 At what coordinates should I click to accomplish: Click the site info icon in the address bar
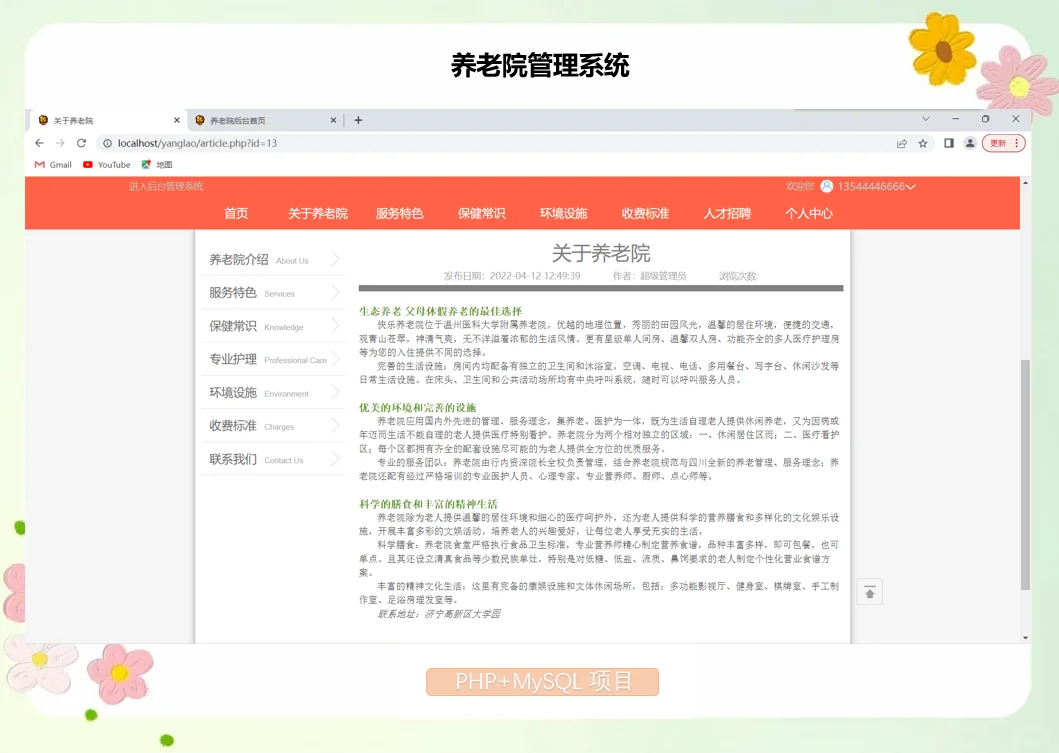[x=107, y=142]
